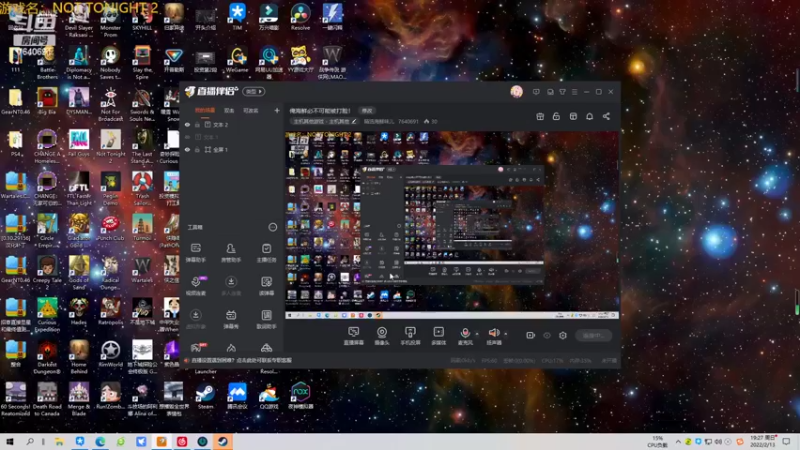Switch to the active orange scene tab
The image size is (800, 450).
pyautogui.click(x=205, y=111)
